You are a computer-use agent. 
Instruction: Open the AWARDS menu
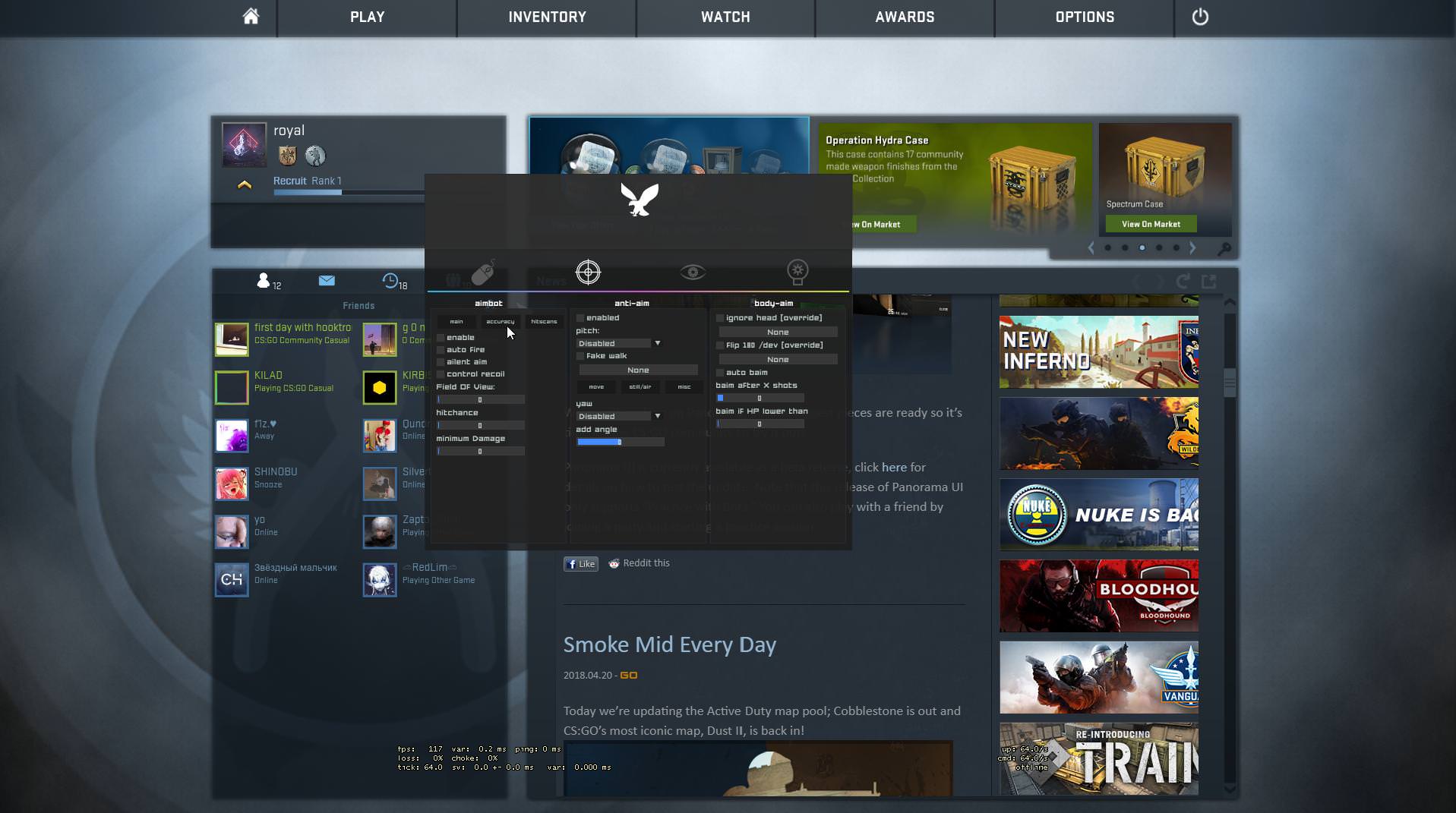905,17
